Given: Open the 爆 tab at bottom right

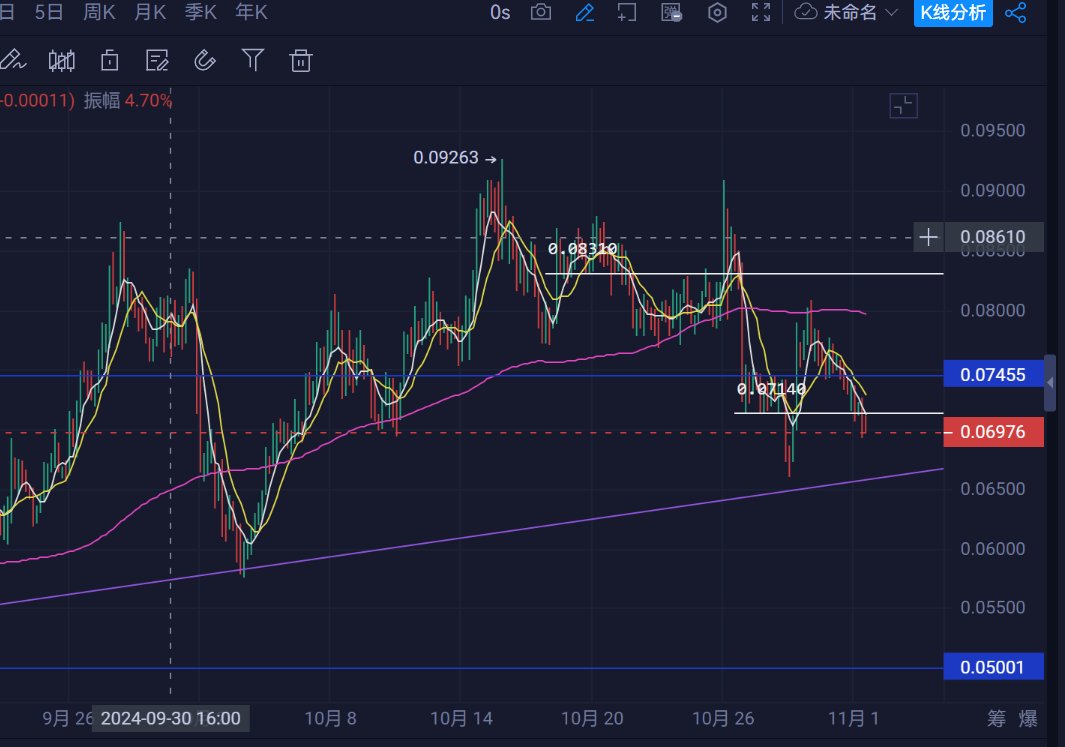Looking at the screenshot, I should click(x=1028, y=718).
